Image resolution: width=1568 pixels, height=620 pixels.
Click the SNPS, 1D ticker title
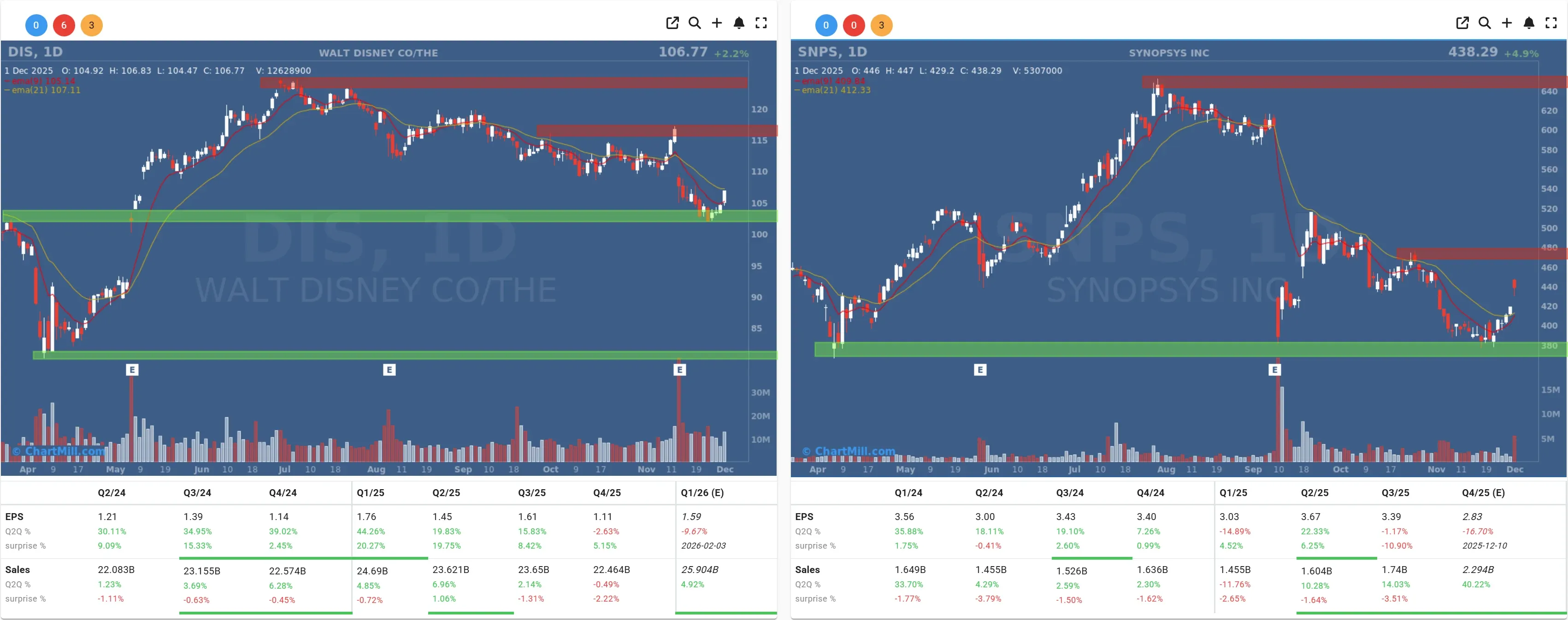(832, 52)
